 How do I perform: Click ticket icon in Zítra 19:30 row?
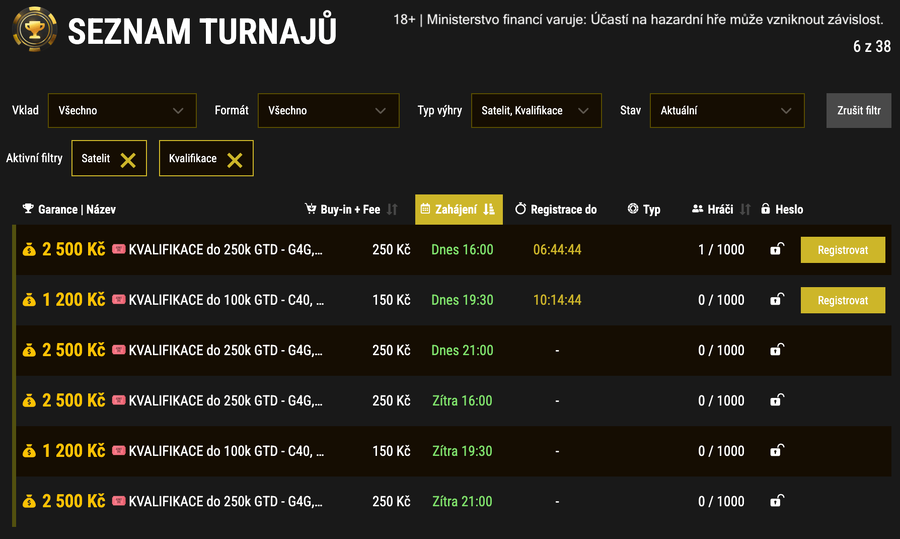(x=119, y=451)
